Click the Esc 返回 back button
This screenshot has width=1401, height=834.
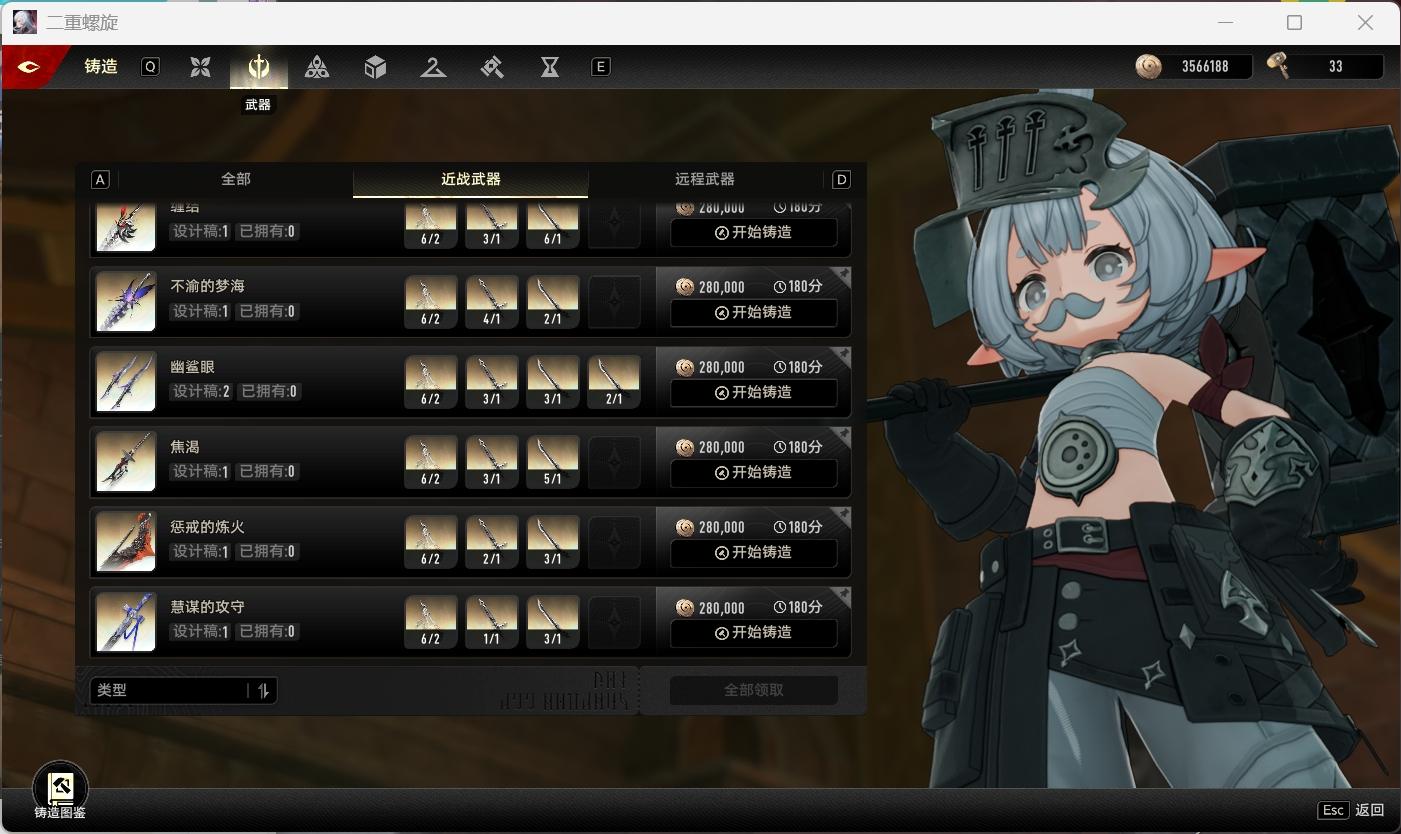[1352, 810]
